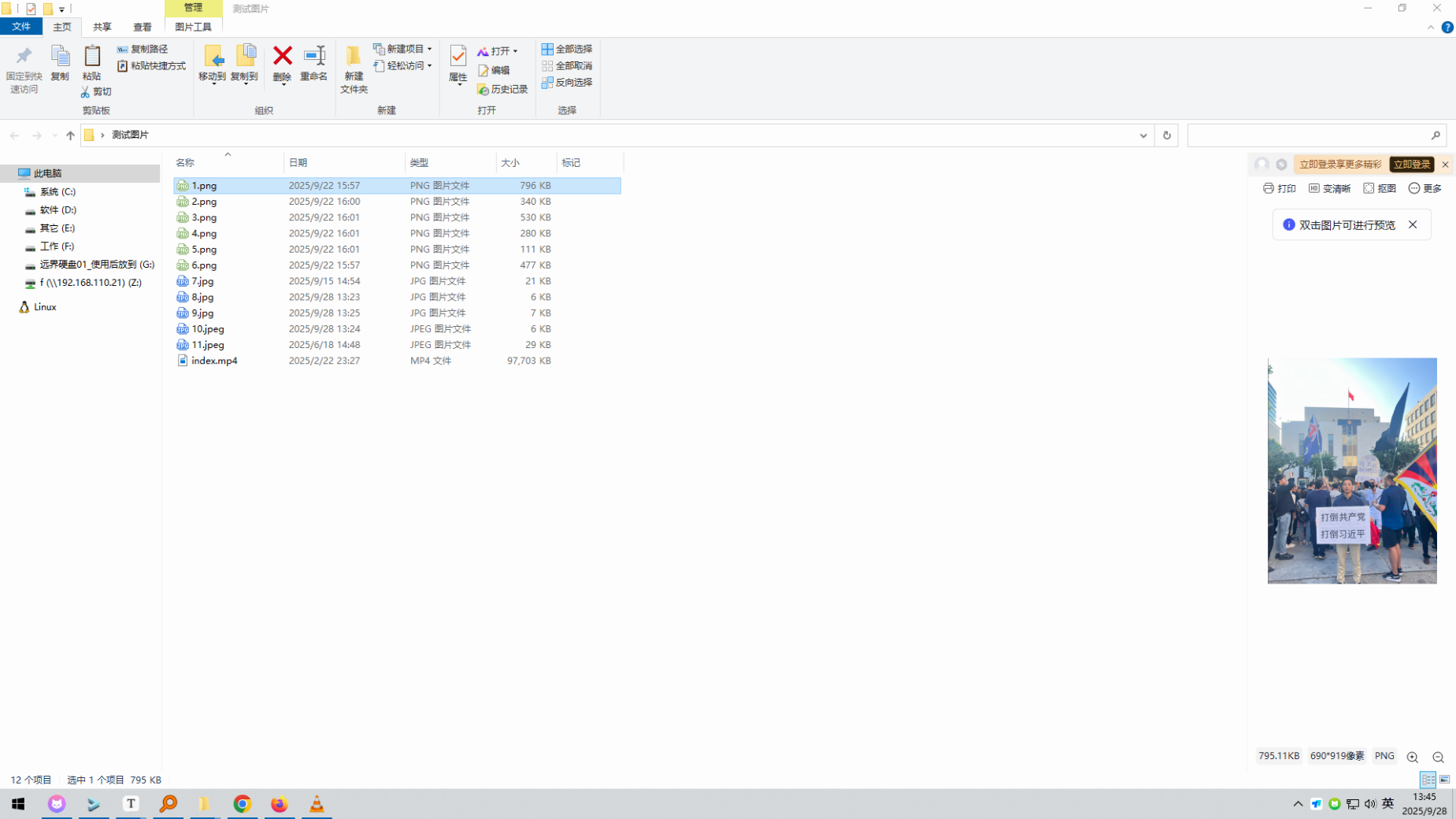Click Invert Selection in ribbon
The height and width of the screenshot is (819, 1456).
pos(567,83)
